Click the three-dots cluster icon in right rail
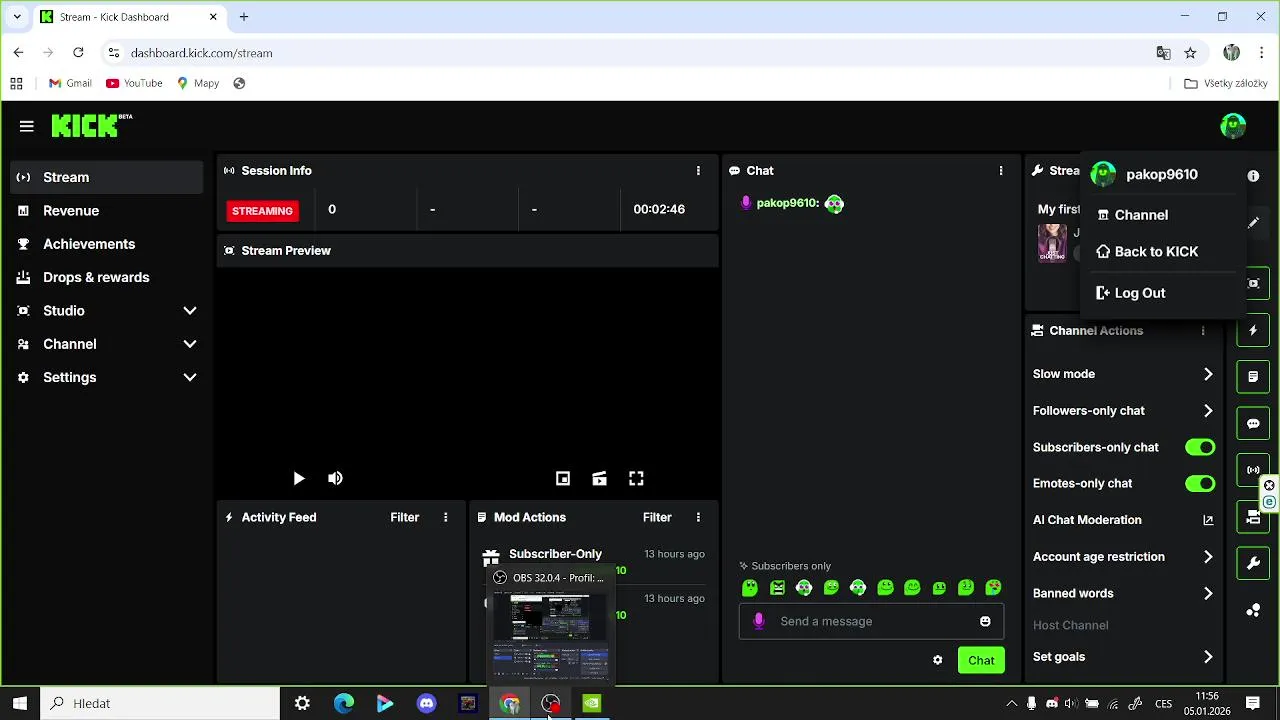 click(1253, 610)
